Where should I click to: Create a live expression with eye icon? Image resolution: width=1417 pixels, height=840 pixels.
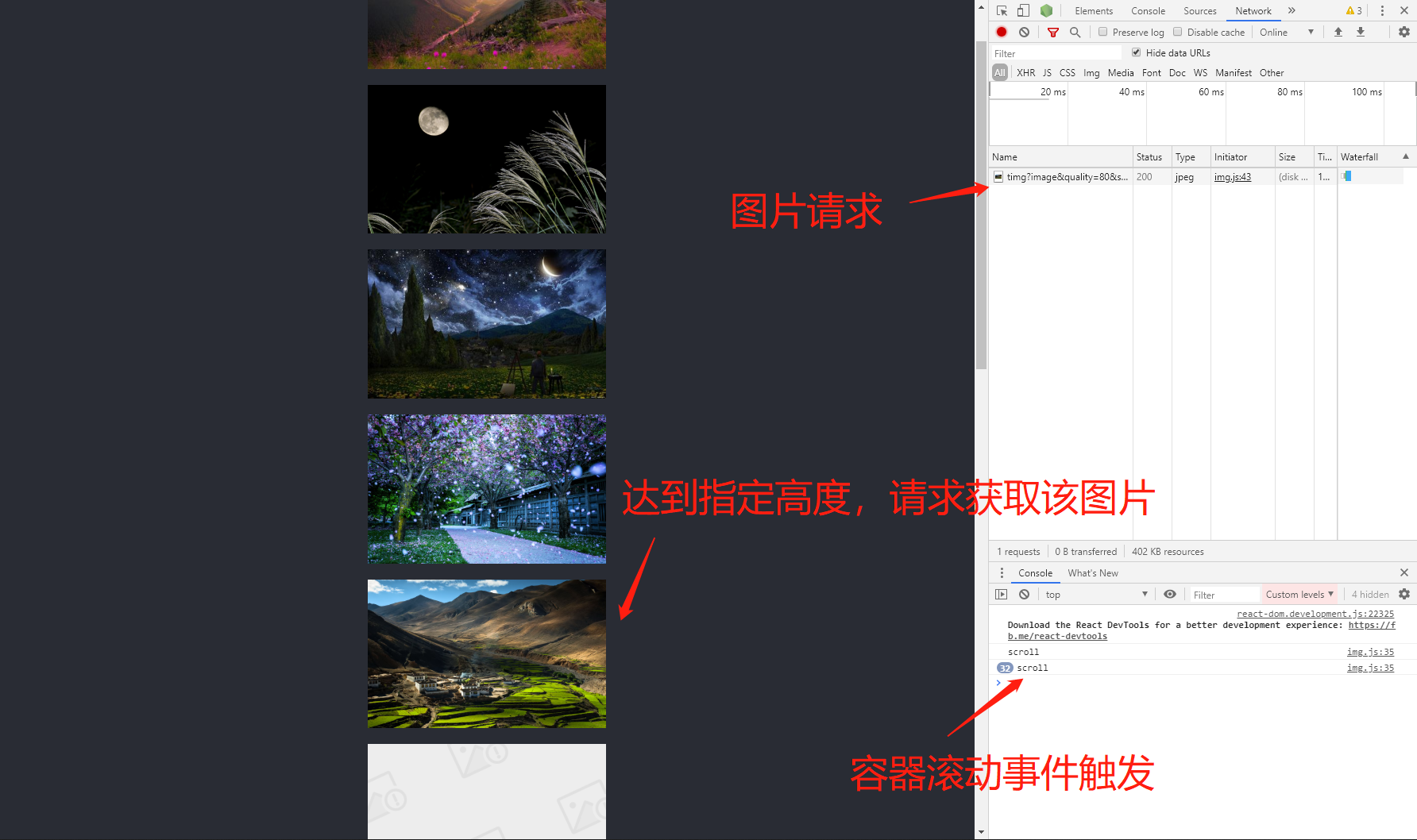click(1170, 594)
